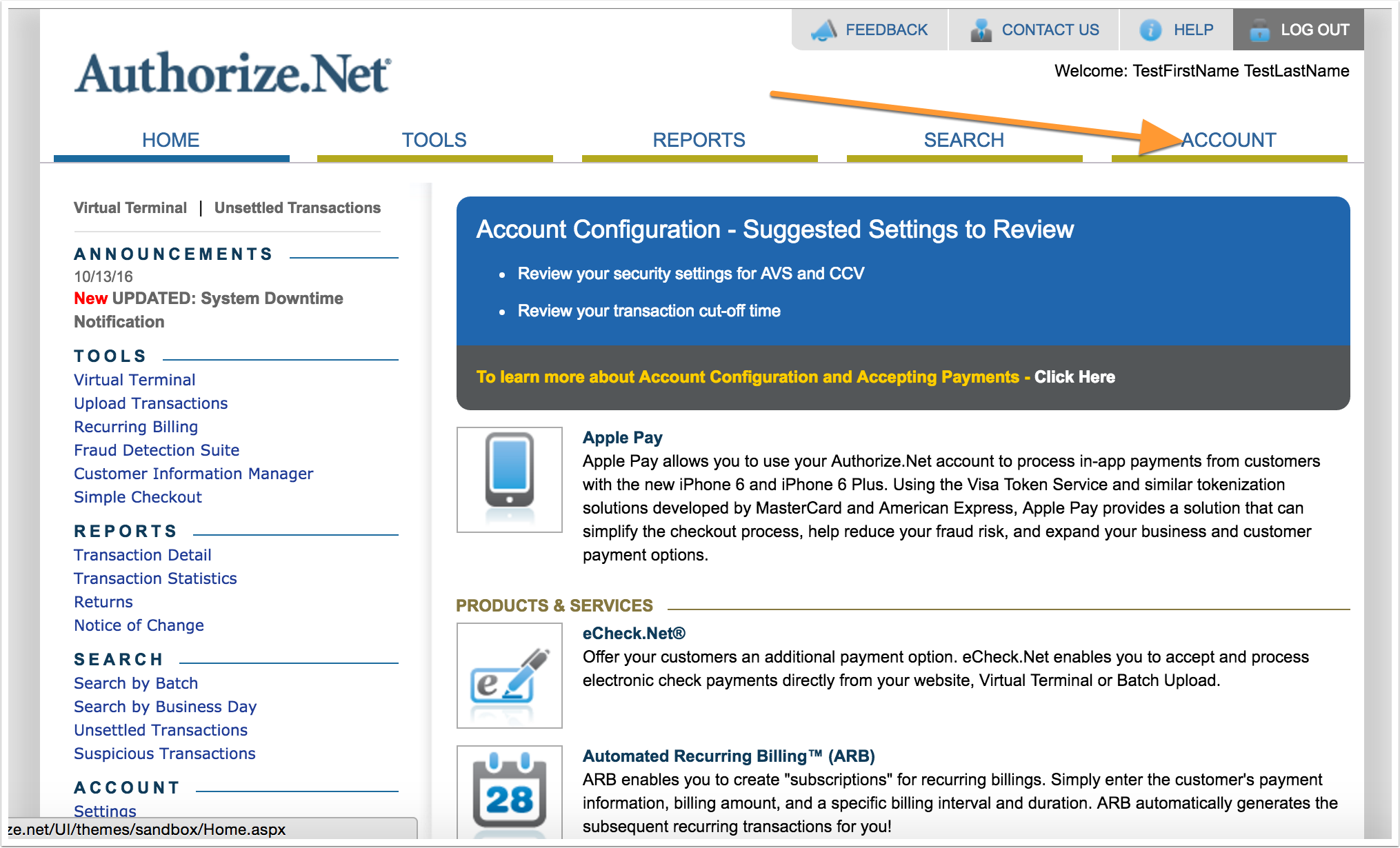Open Transaction Detail report link
The image size is (1400, 848).
142,555
